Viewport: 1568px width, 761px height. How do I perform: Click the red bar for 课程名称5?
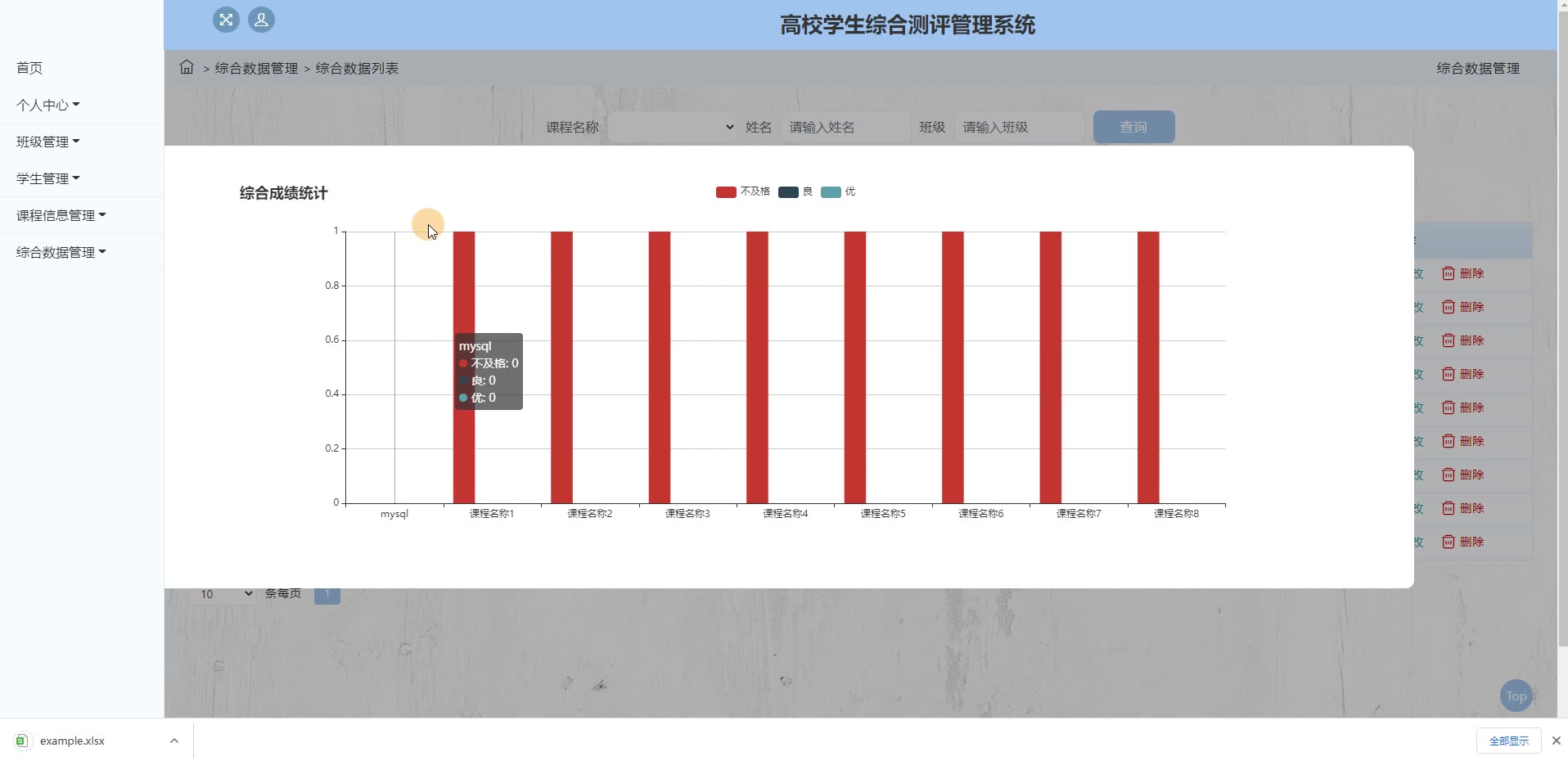pos(855,367)
